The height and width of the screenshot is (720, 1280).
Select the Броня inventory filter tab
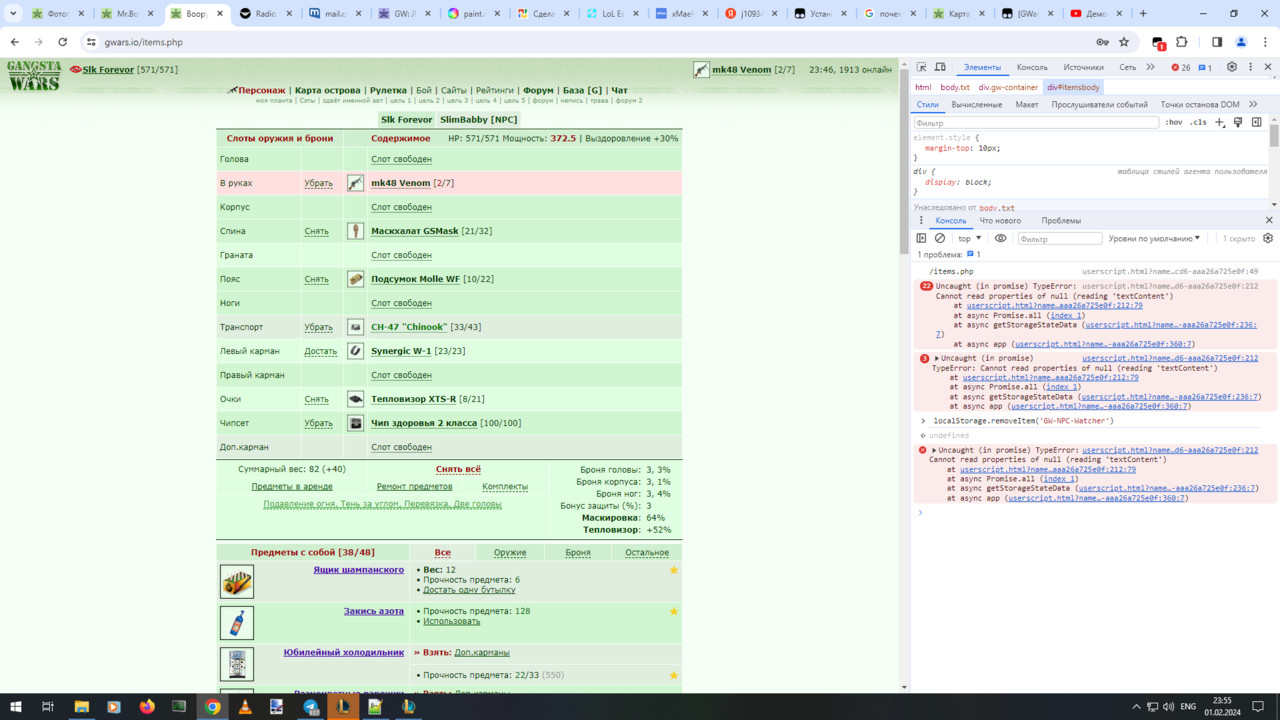(578, 552)
